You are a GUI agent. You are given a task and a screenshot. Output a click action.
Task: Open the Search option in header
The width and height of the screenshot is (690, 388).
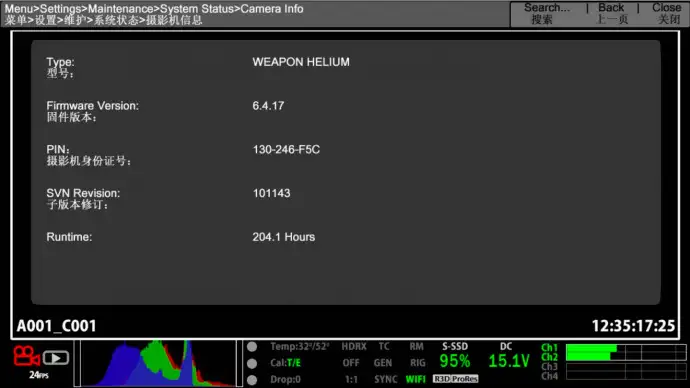(x=546, y=14)
